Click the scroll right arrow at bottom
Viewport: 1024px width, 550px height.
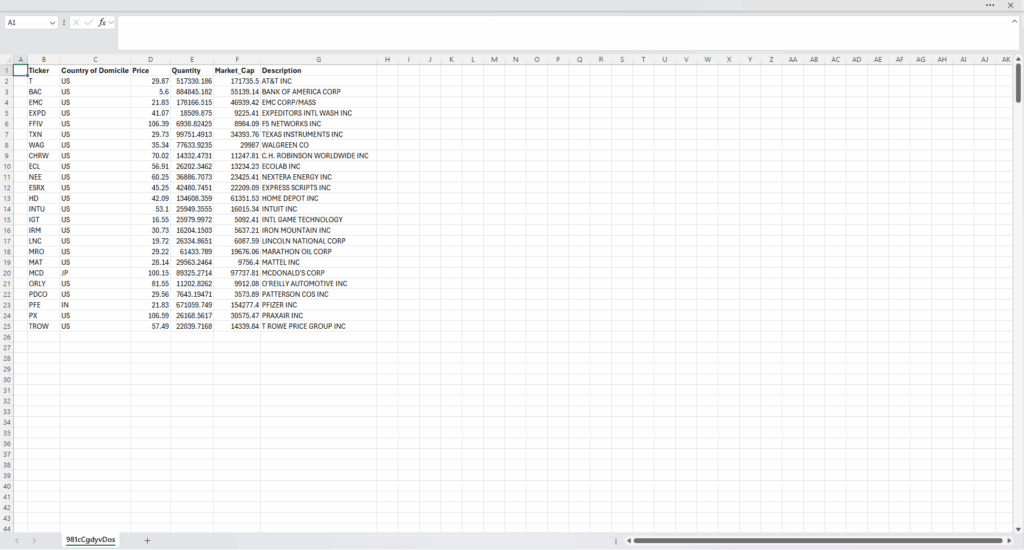(1009, 541)
